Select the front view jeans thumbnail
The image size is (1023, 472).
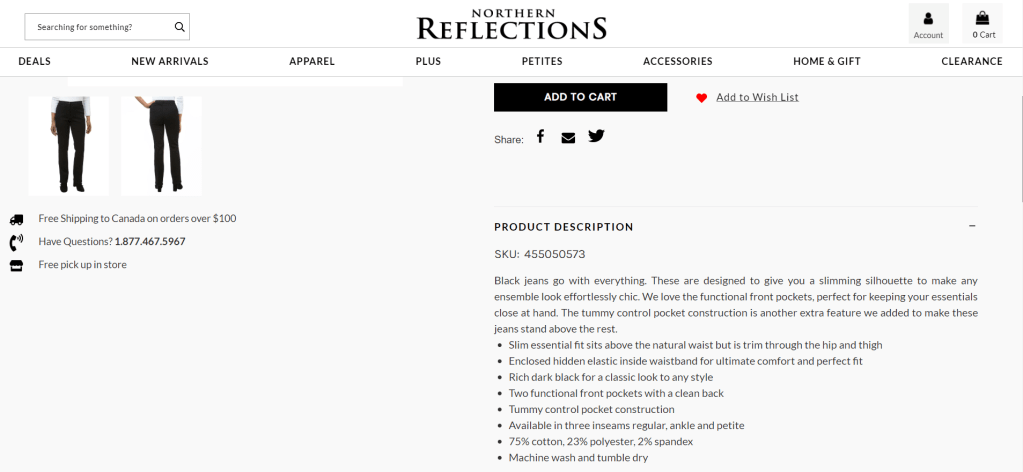(x=68, y=145)
